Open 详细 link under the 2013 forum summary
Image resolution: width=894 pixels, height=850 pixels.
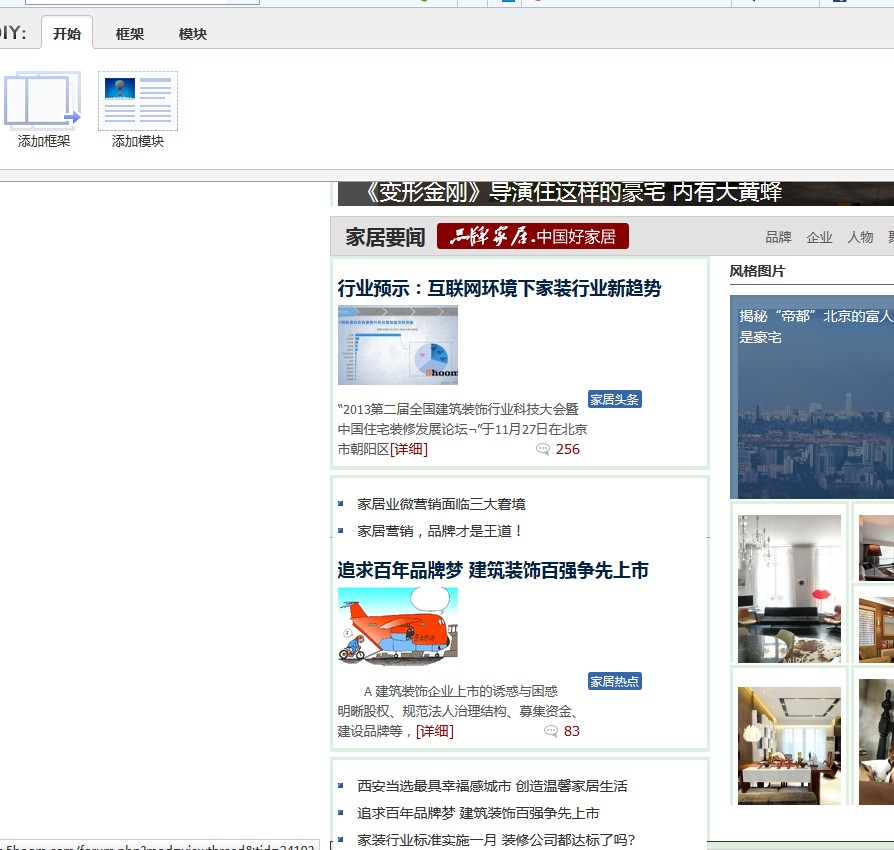point(409,449)
